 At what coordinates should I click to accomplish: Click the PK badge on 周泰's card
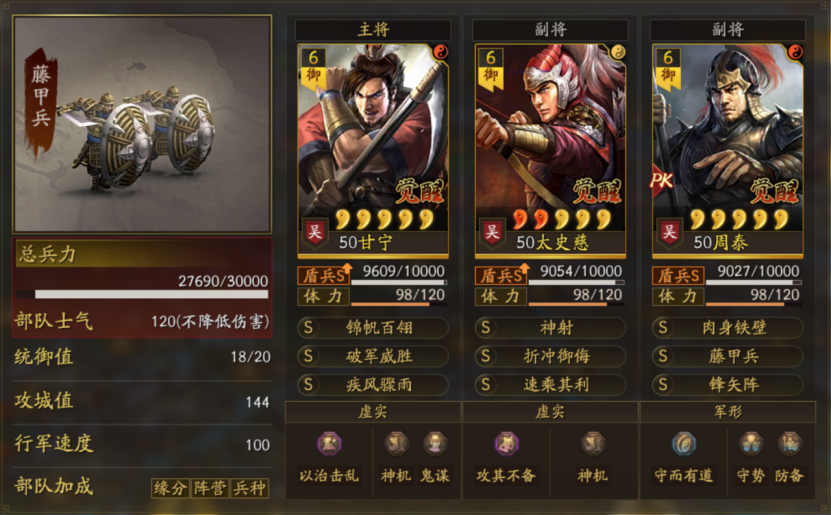(661, 181)
